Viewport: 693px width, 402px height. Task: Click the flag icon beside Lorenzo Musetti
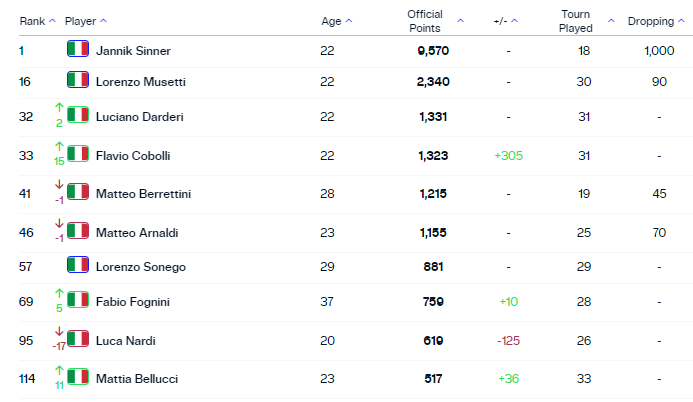tap(78, 80)
